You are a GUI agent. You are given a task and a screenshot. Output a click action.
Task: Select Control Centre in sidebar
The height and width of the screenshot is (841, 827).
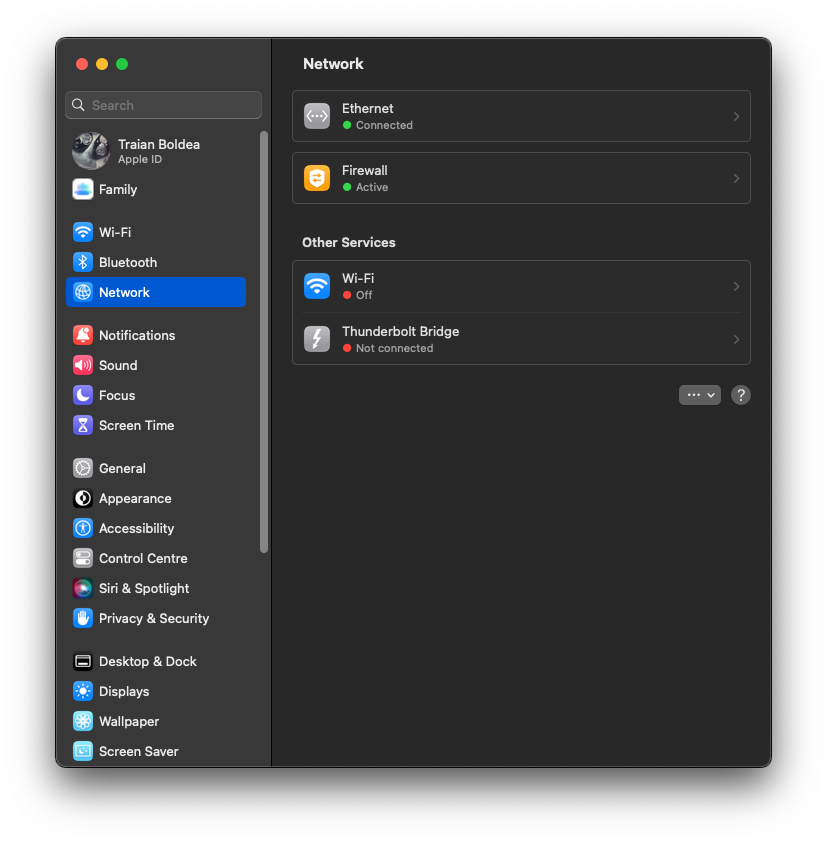pos(143,558)
